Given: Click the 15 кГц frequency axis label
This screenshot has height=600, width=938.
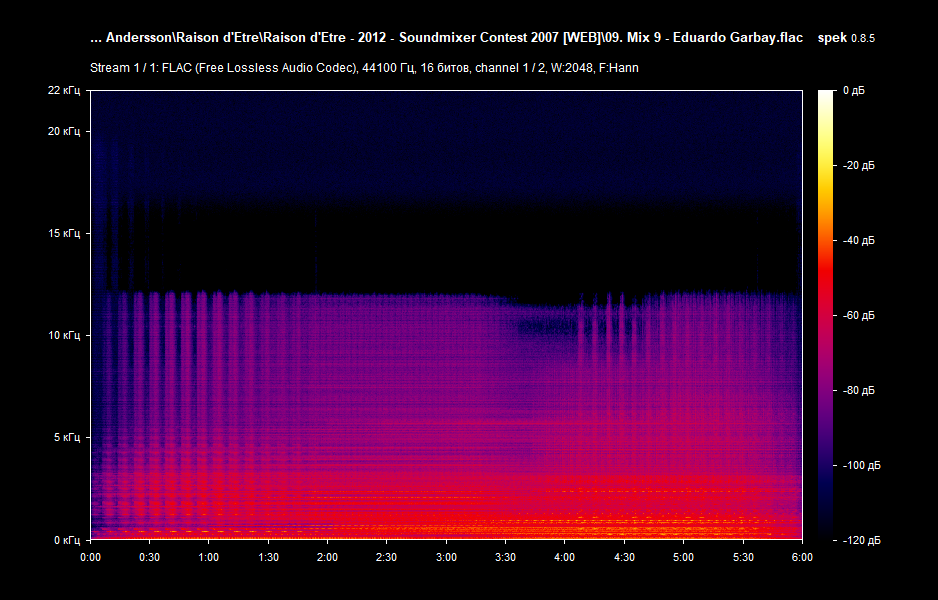Looking at the screenshot, I should [x=63, y=233].
